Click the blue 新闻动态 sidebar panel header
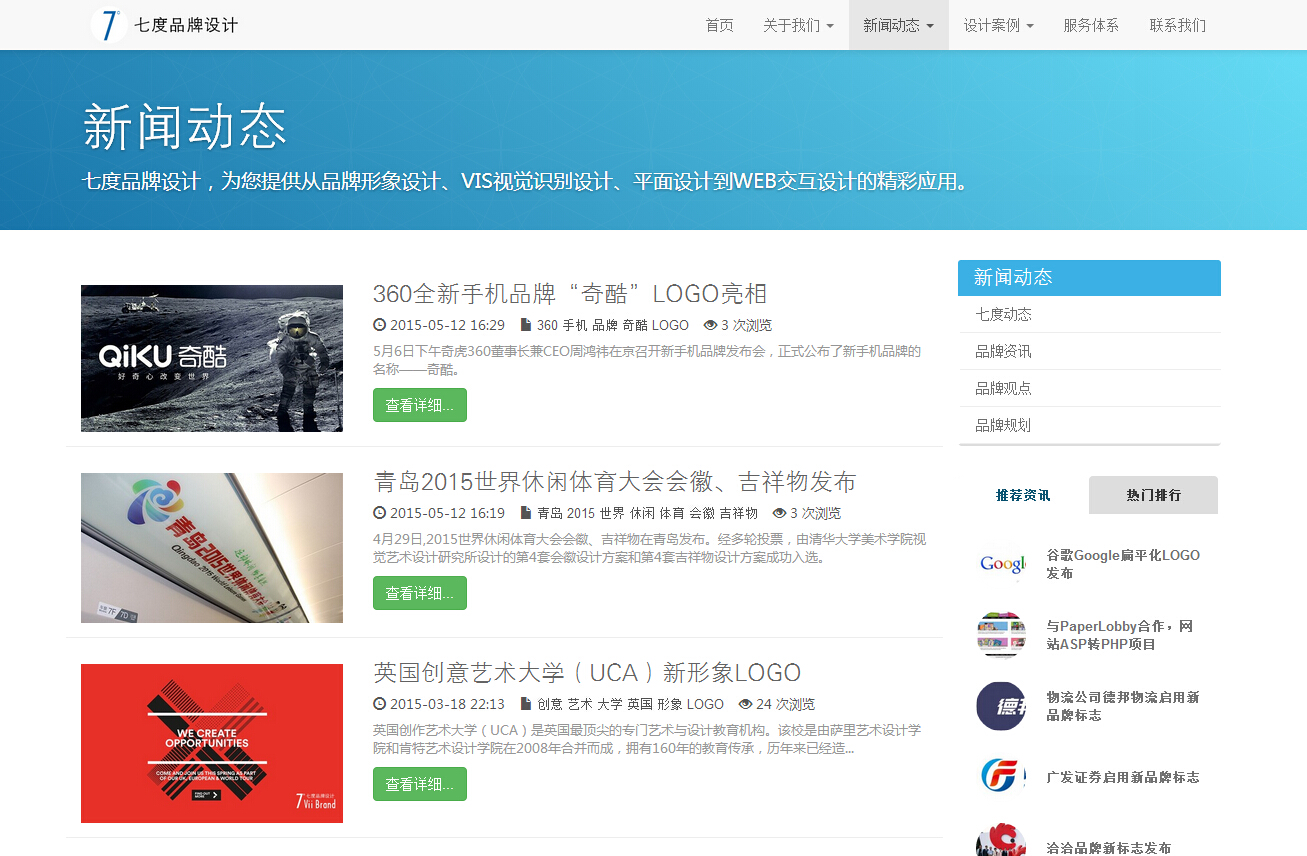 1089,278
